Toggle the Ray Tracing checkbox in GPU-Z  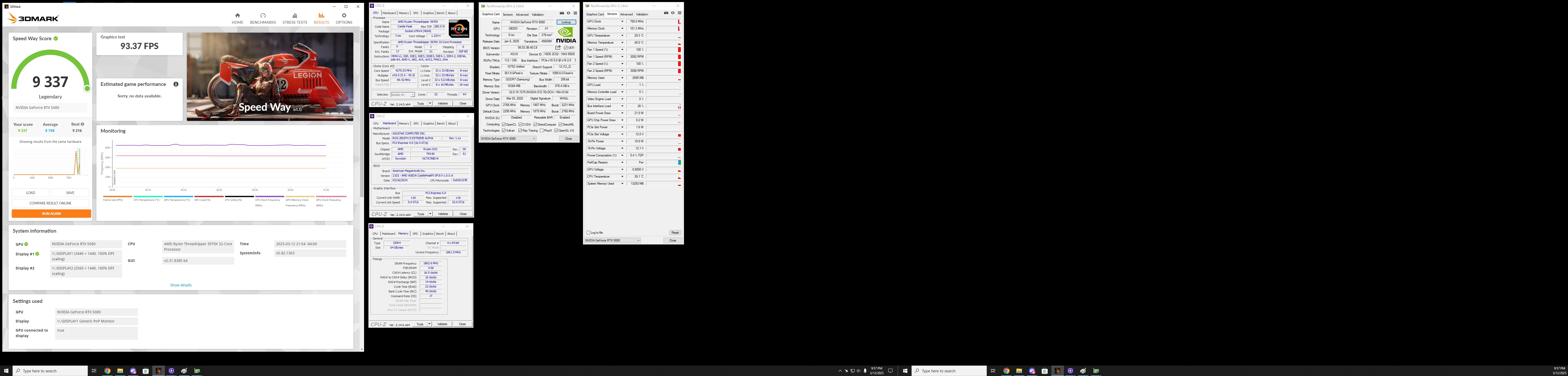[520, 130]
